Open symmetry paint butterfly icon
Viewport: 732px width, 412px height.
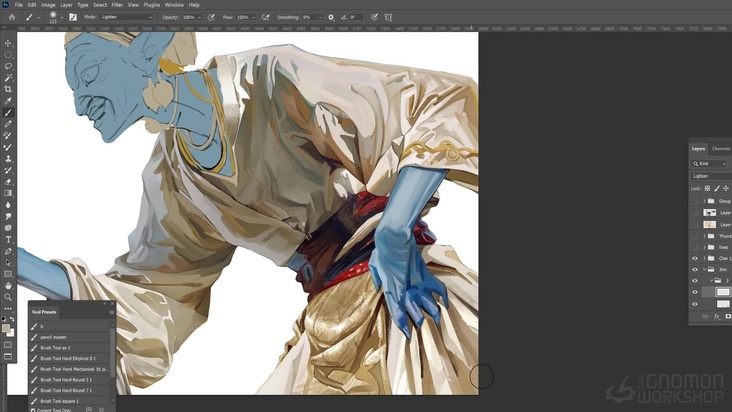(388, 17)
